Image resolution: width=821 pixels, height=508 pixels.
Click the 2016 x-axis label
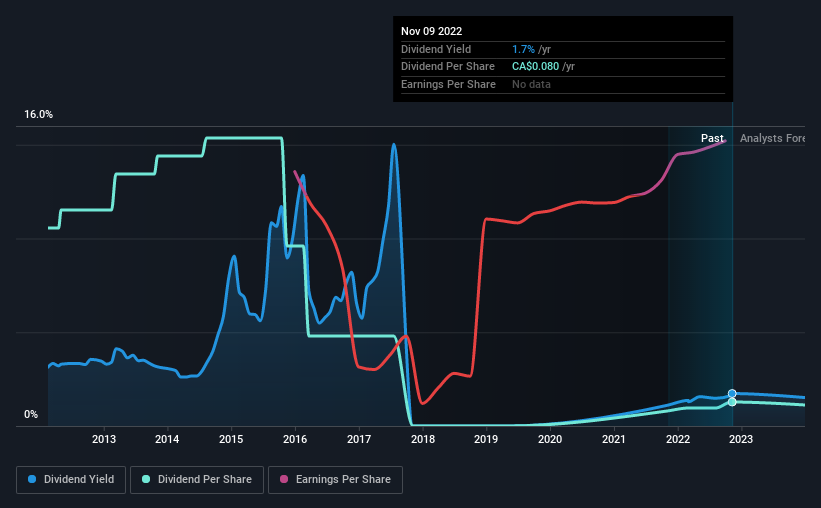click(295, 439)
